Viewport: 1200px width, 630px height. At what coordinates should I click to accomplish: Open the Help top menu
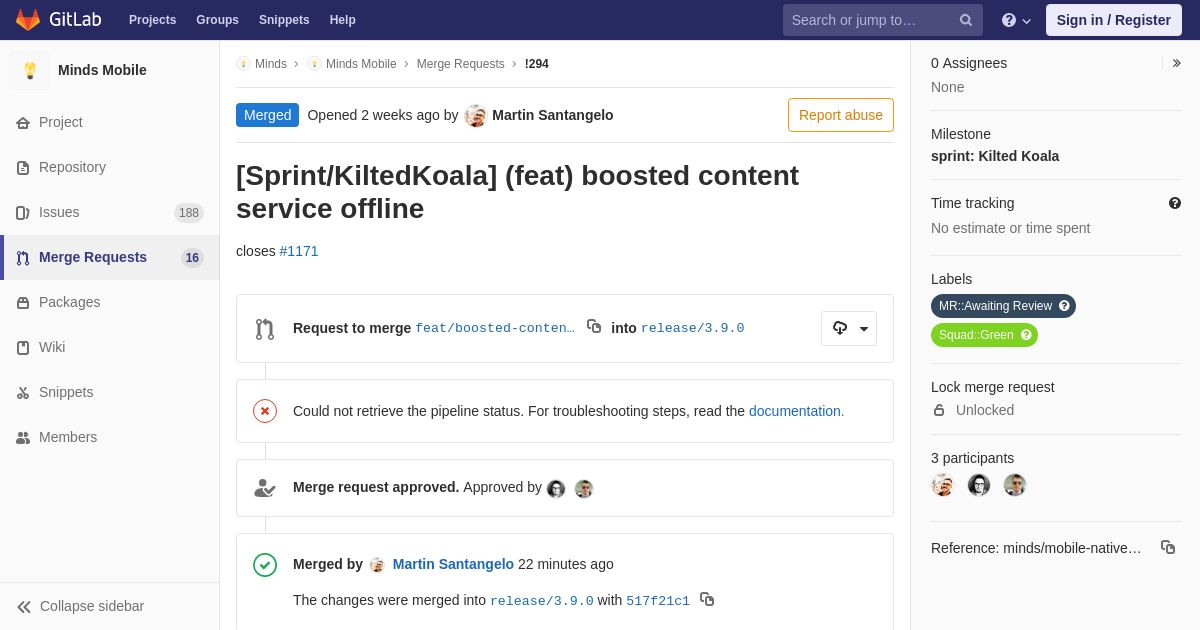(343, 20)
